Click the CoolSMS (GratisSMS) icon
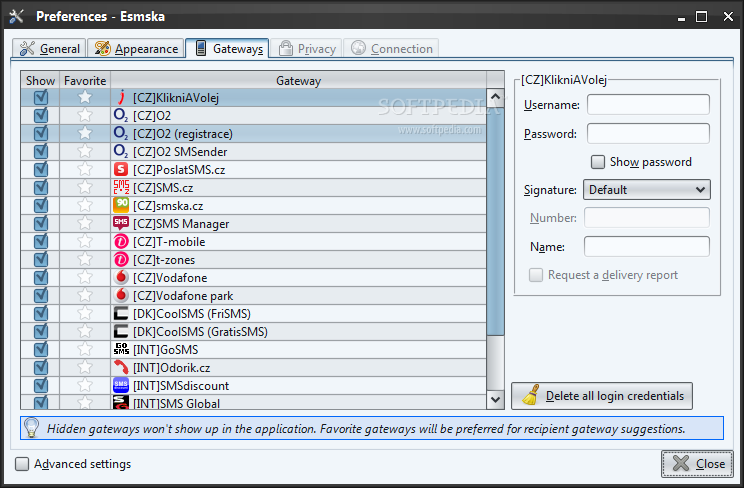The width and height of the screenshot is (744, 488). [x=121, y=331]
